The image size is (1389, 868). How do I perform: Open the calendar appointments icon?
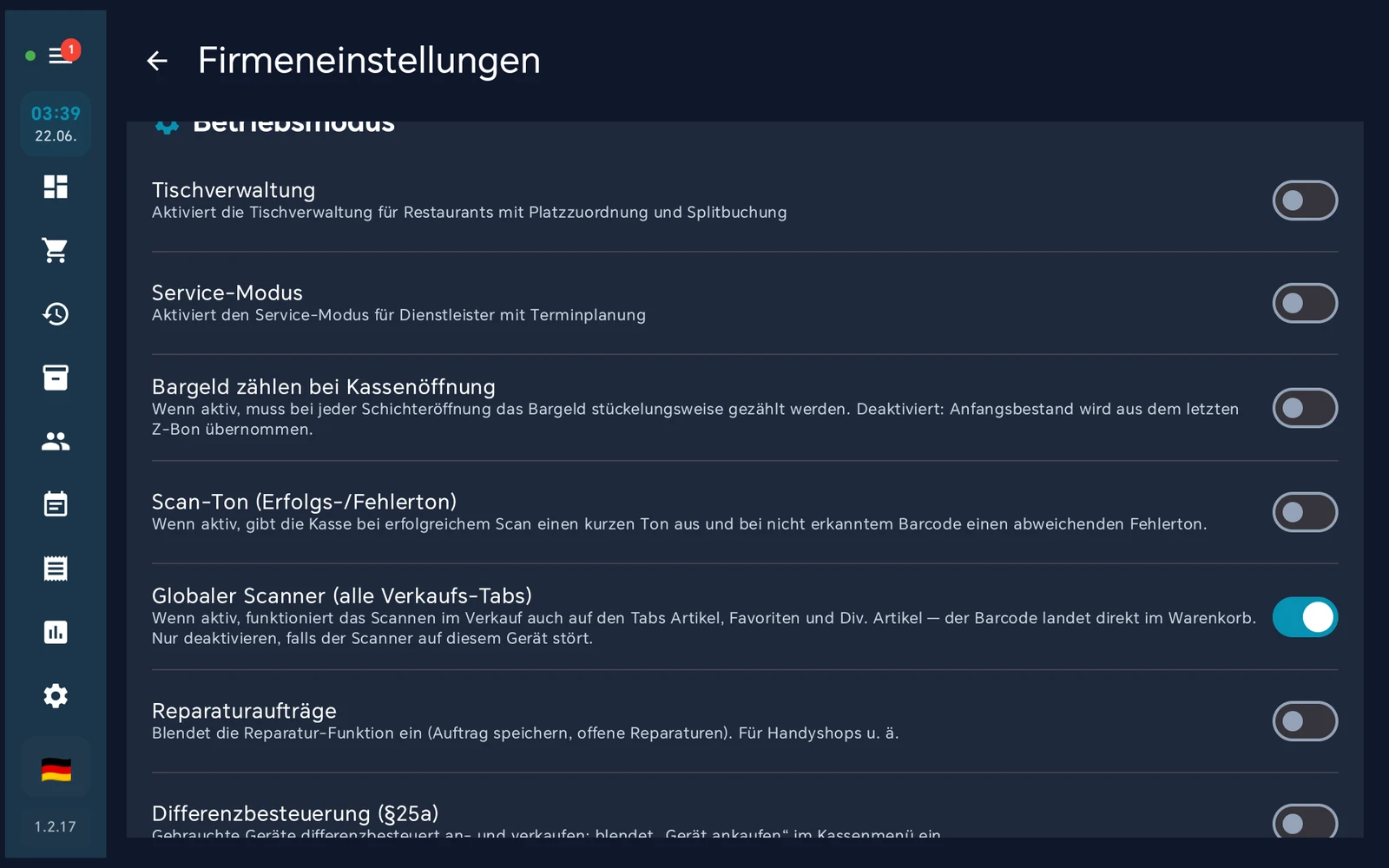tap(56, 504)
